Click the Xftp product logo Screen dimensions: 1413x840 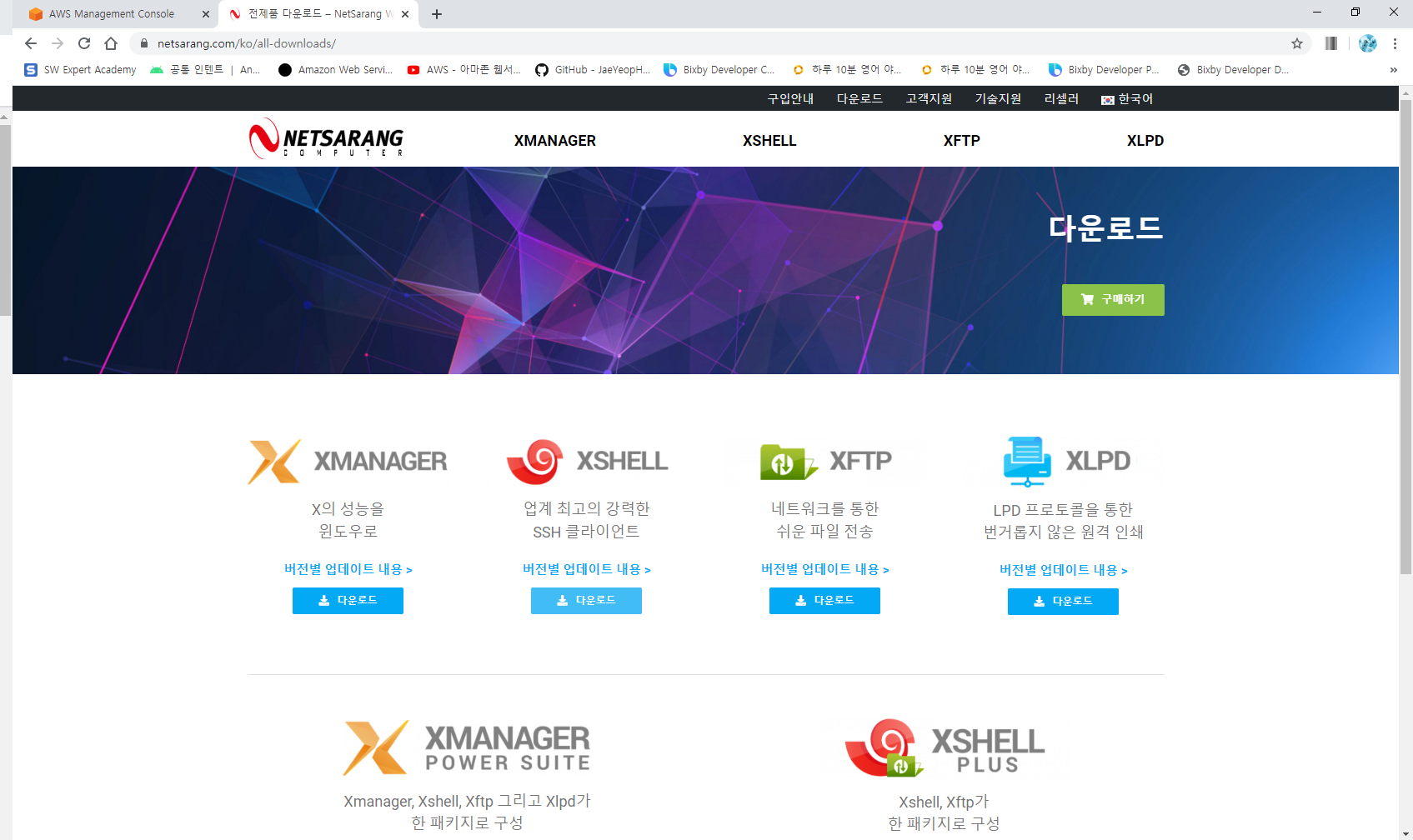(x=825, y=461)
